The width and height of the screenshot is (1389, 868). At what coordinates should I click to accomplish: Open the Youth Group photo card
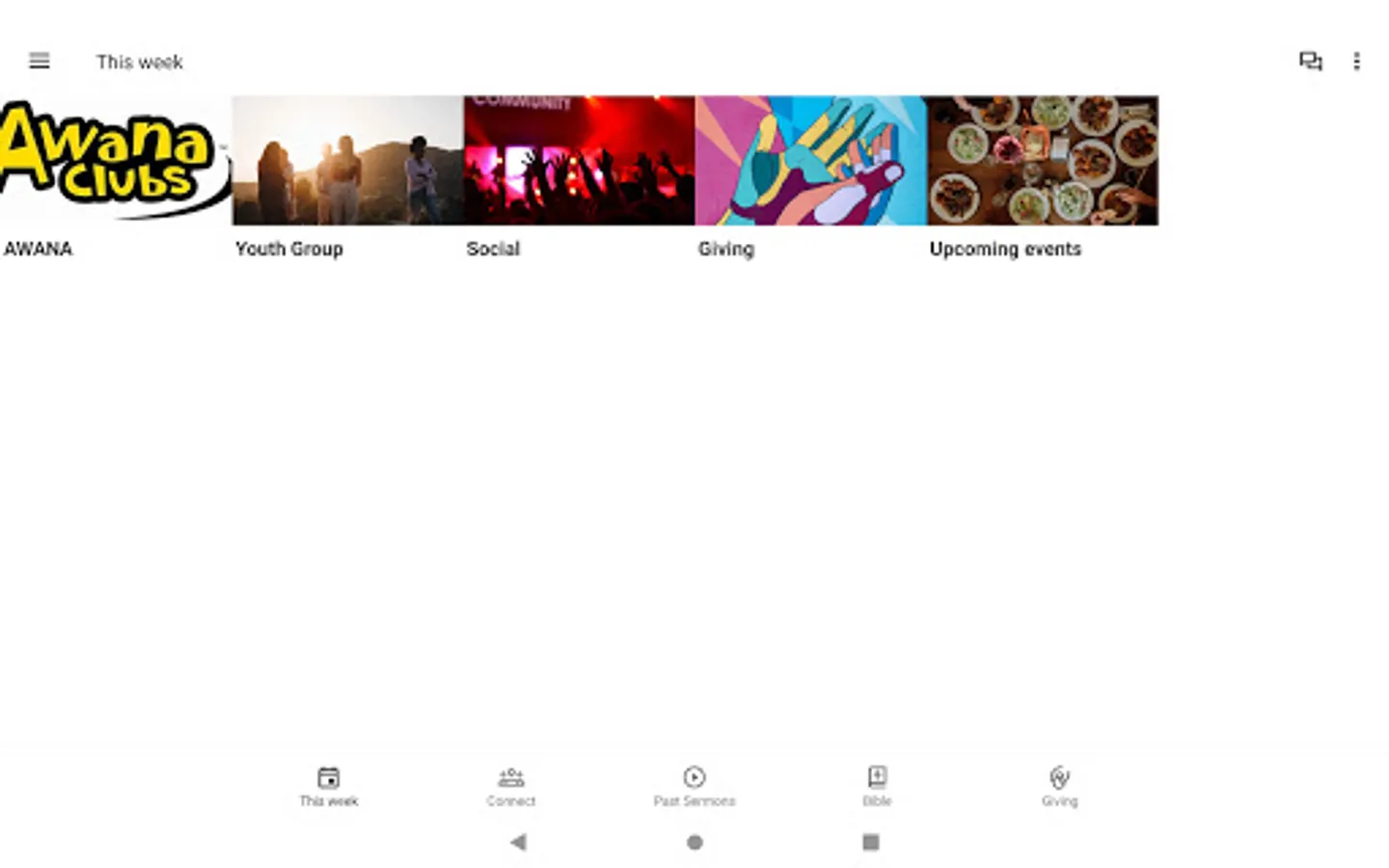click(x=347, y=160)
